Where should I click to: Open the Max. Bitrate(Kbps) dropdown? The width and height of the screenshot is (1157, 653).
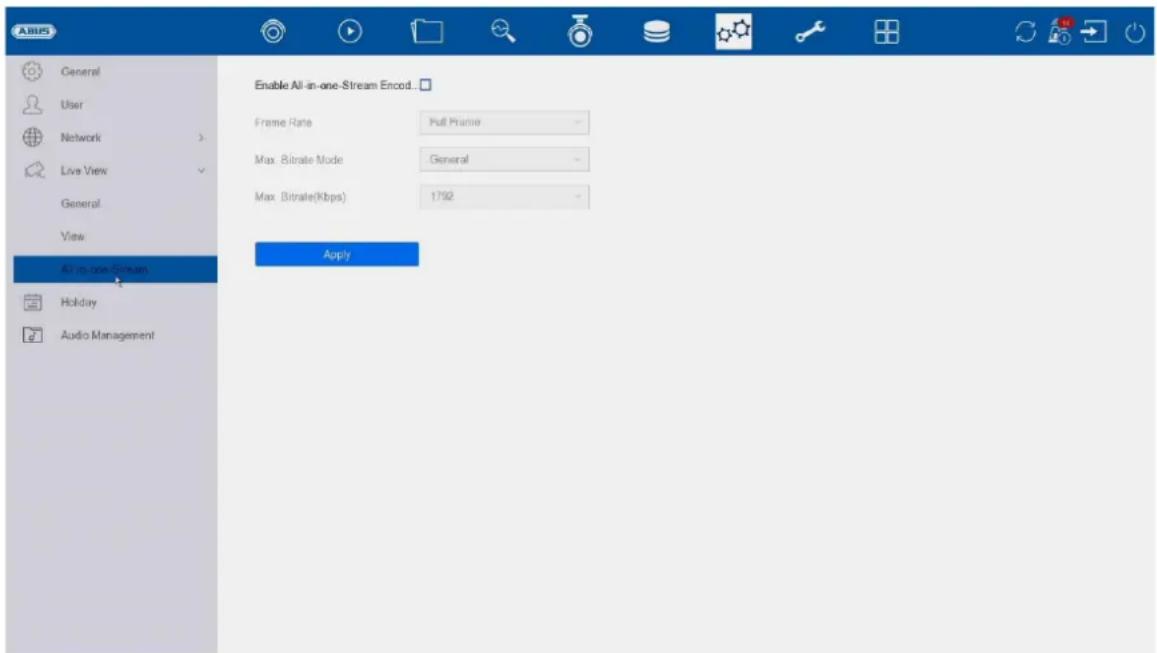(x=504, y=196)
